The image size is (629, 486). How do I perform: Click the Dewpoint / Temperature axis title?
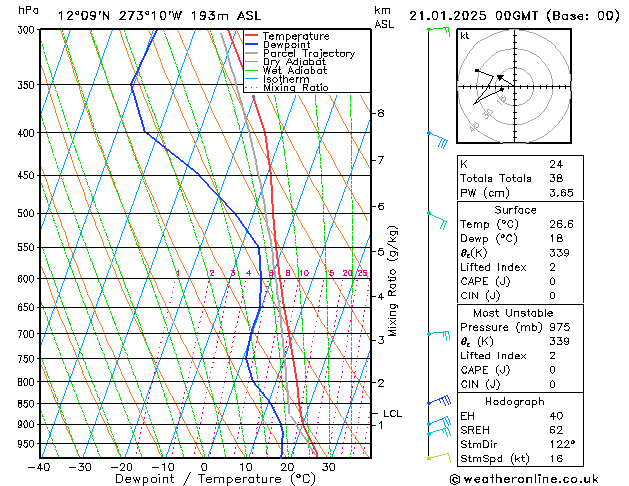pos(215,479)
